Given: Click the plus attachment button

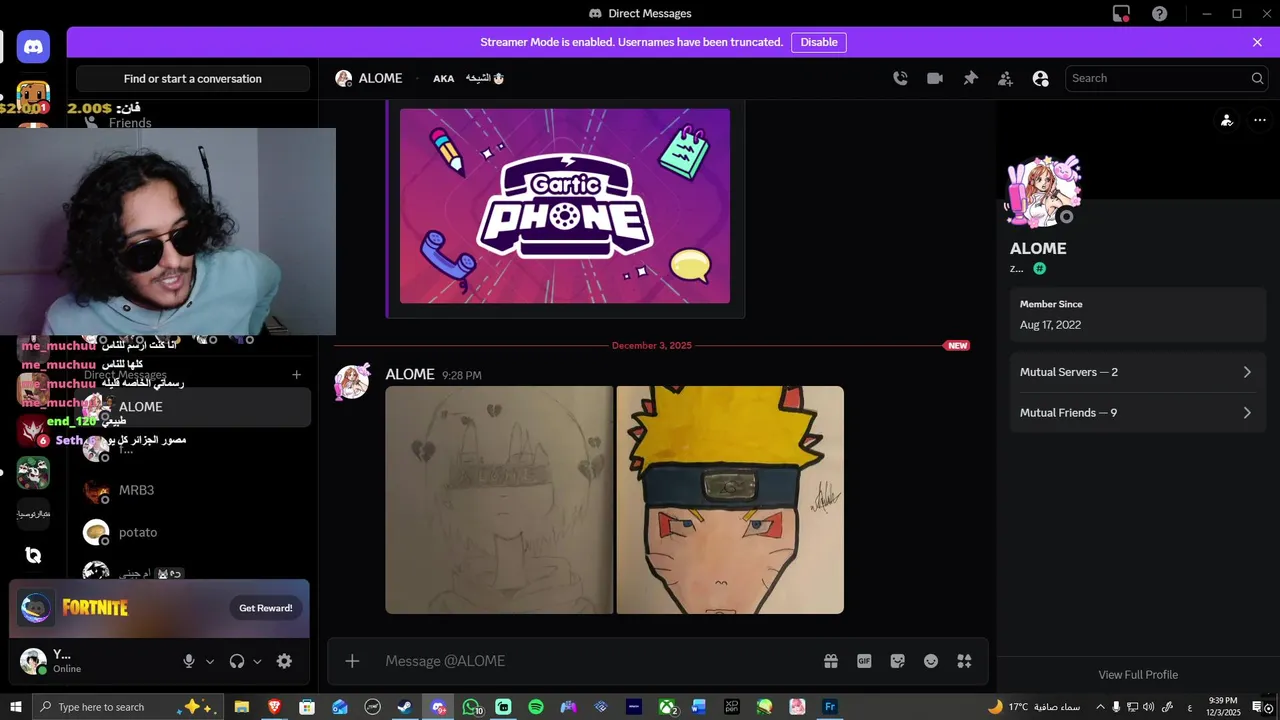Looking at the screenshot, I should click(x=352, y=661).
